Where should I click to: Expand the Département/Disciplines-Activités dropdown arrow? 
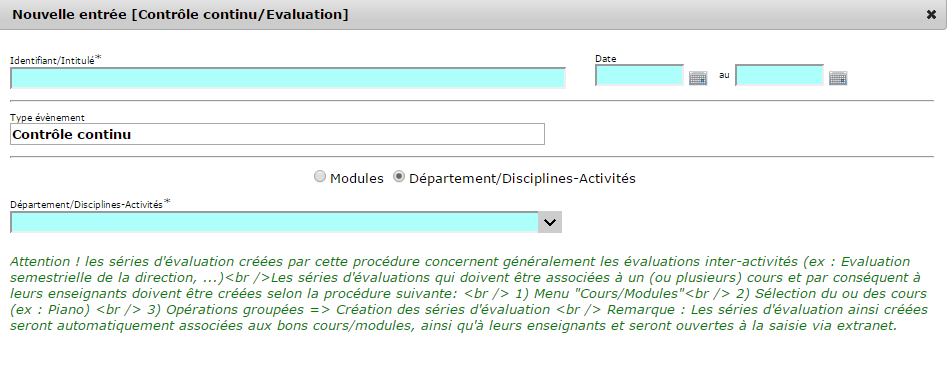(550, 222)
